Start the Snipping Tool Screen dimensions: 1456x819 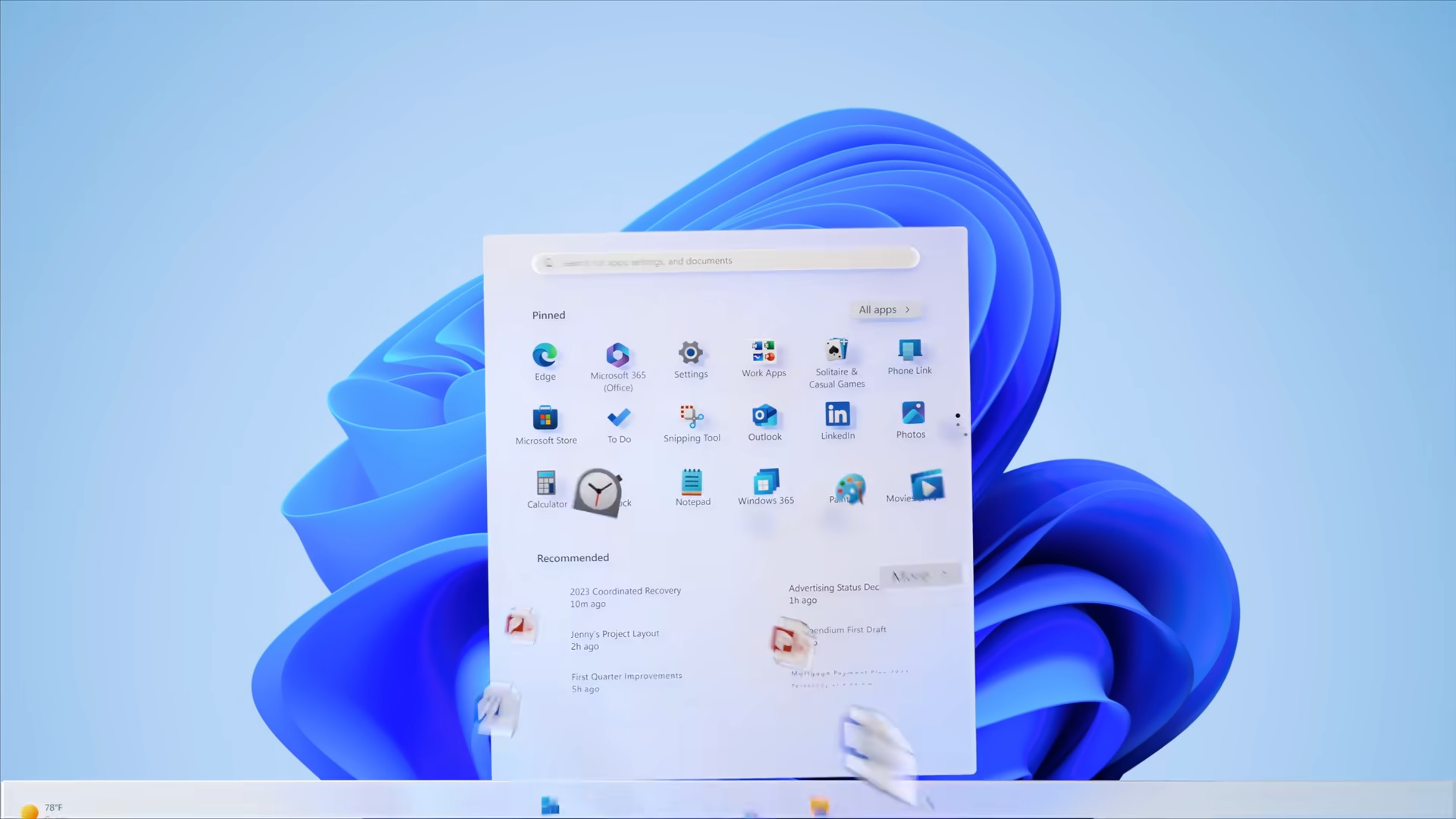tap(691, 416)
